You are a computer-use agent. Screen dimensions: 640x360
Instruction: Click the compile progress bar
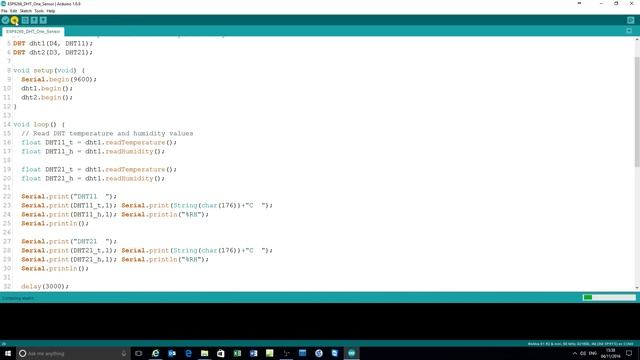click(609, 297)
